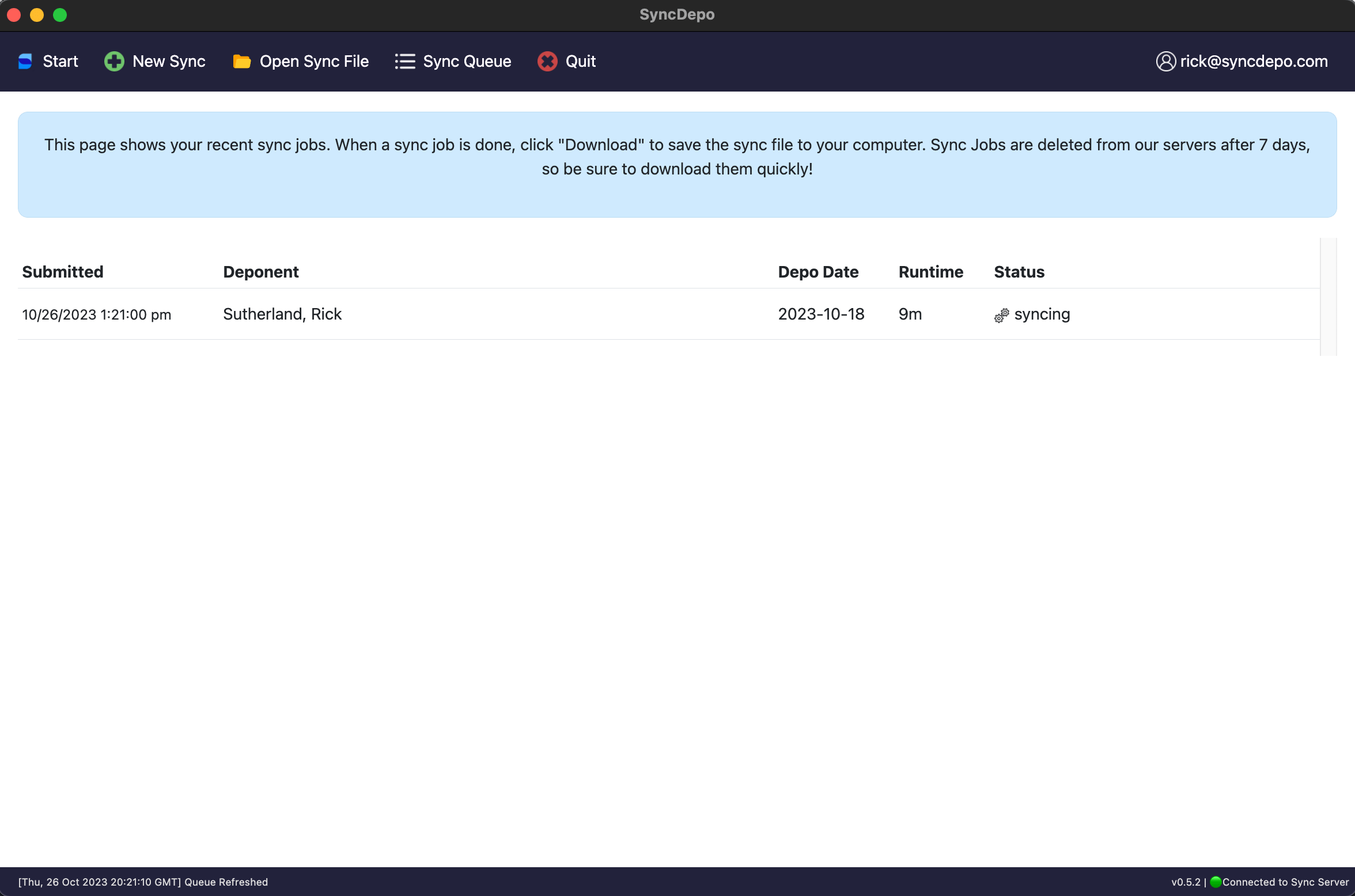
Task: Click the New Sync icon
Action: pyautogui.click(x=114, y=61)
